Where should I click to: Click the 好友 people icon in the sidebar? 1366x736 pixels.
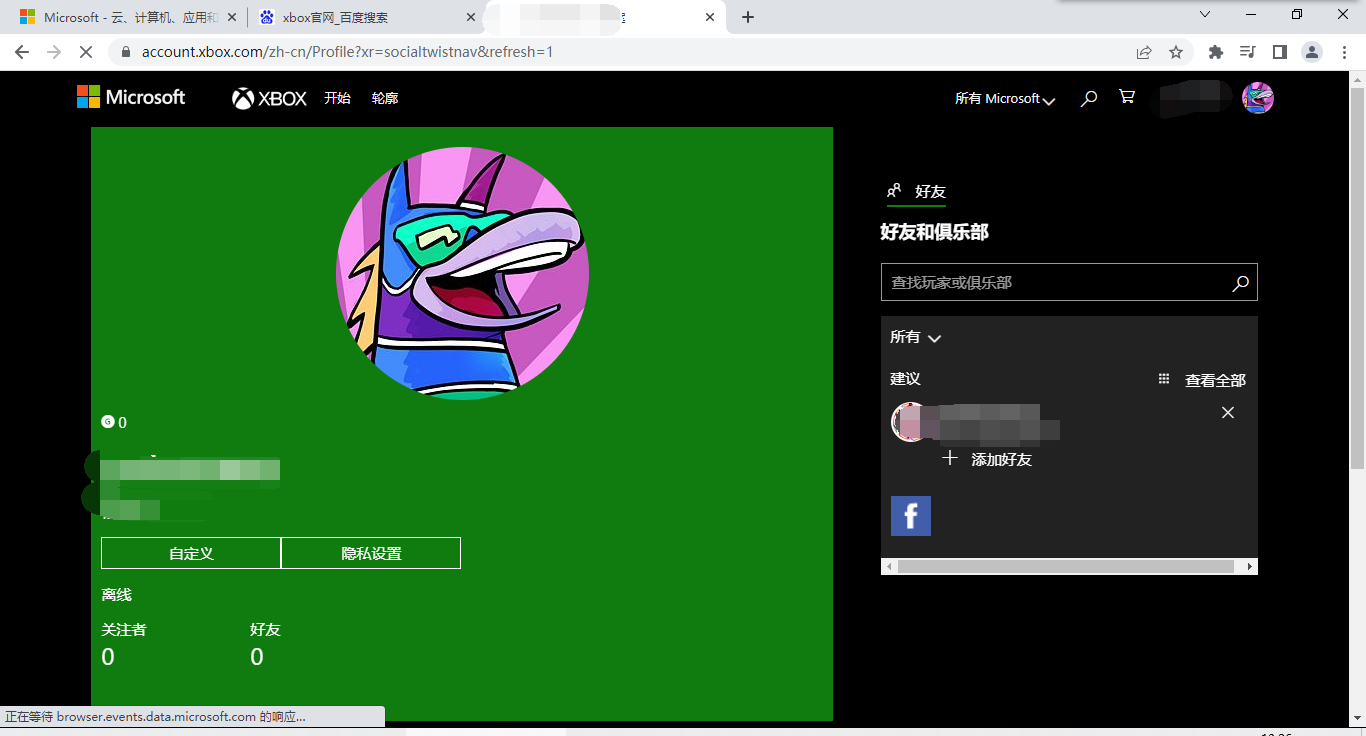point(891,190)
